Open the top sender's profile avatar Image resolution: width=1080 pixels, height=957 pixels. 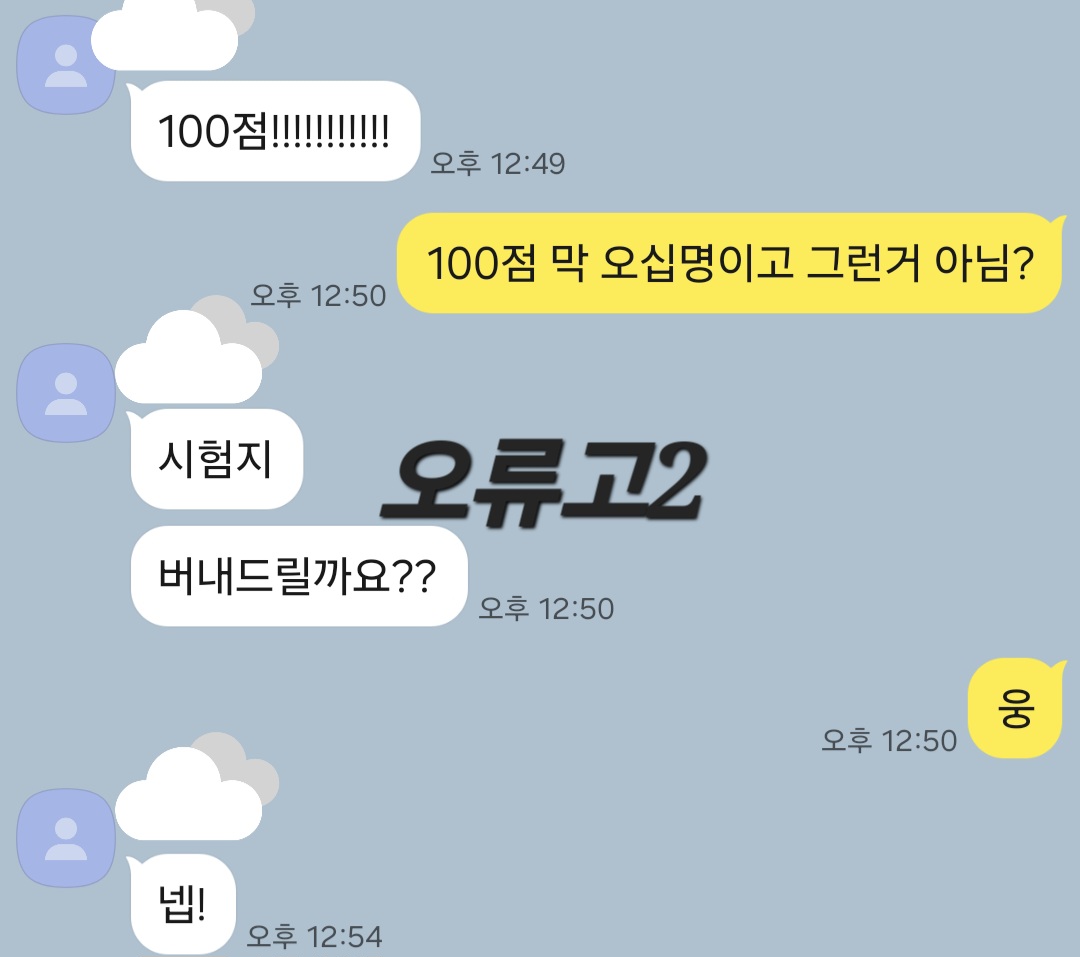pyautogui.click(x=66, y=65)
